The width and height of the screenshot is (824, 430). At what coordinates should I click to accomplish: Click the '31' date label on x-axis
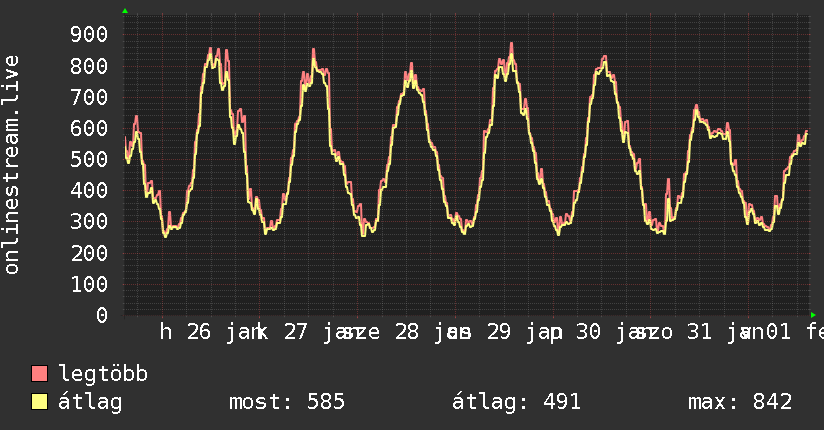[699, 332]
